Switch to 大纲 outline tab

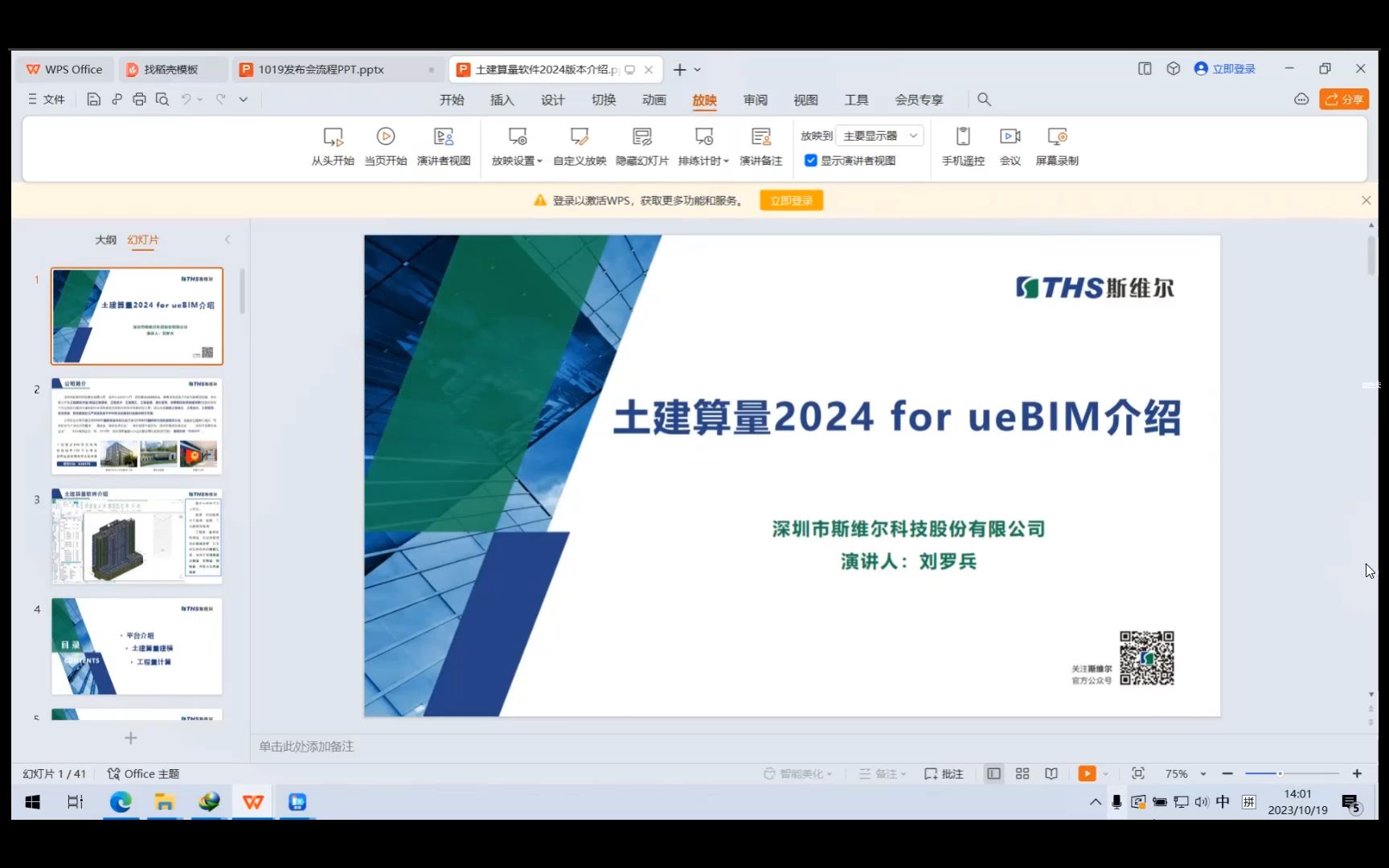pos(105,240)
